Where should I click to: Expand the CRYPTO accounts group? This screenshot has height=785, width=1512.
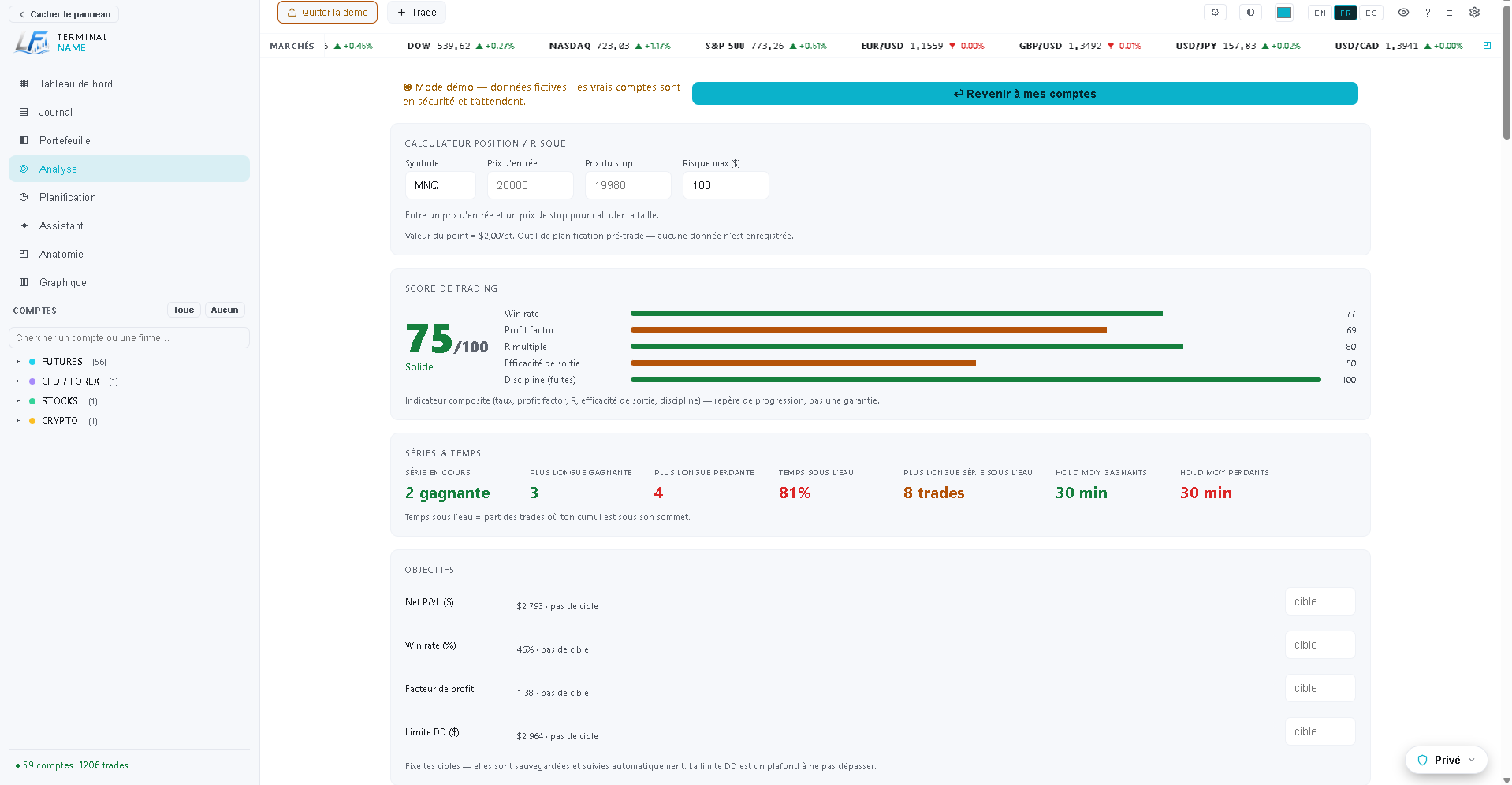coord(18,421)
